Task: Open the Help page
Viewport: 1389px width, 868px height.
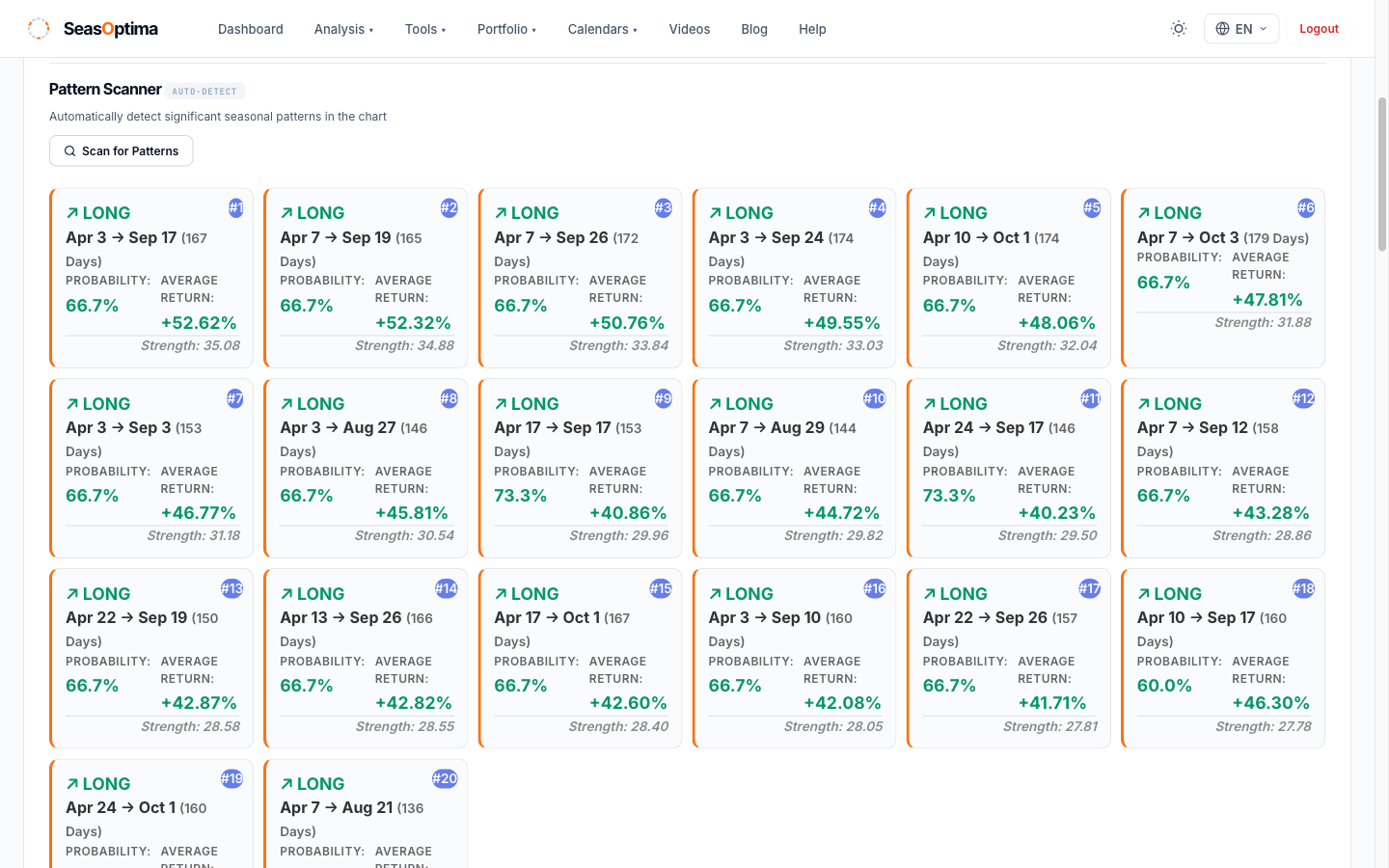Action: click(x=812, y=29)
